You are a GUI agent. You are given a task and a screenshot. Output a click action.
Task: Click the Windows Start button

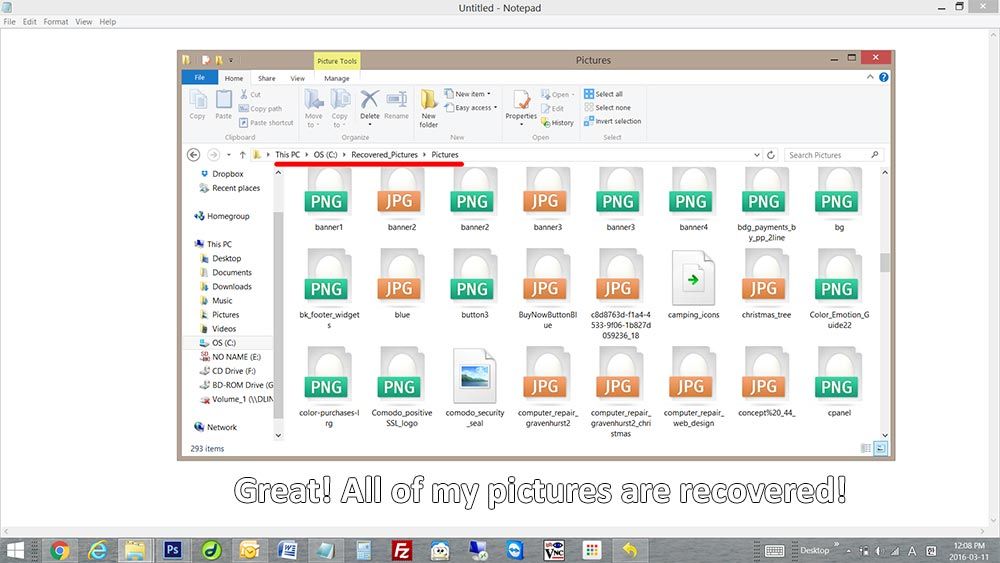pos(15,550)
